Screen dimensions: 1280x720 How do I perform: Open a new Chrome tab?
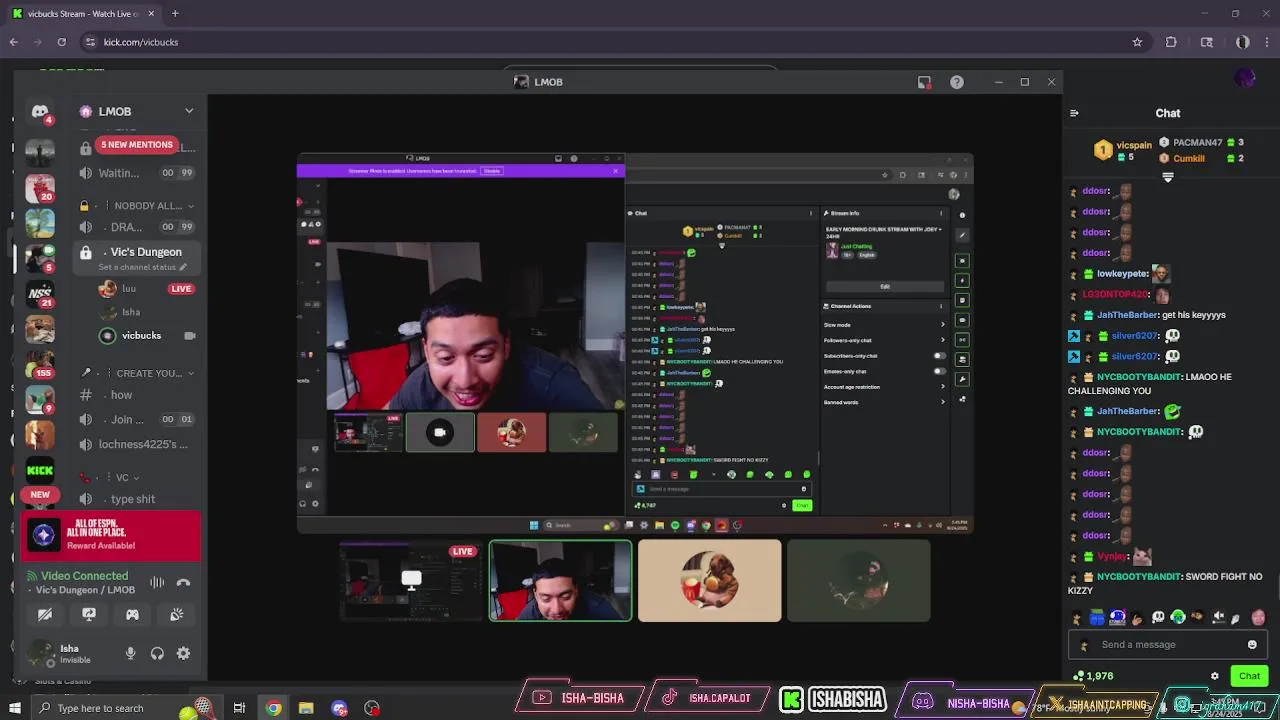175,14
